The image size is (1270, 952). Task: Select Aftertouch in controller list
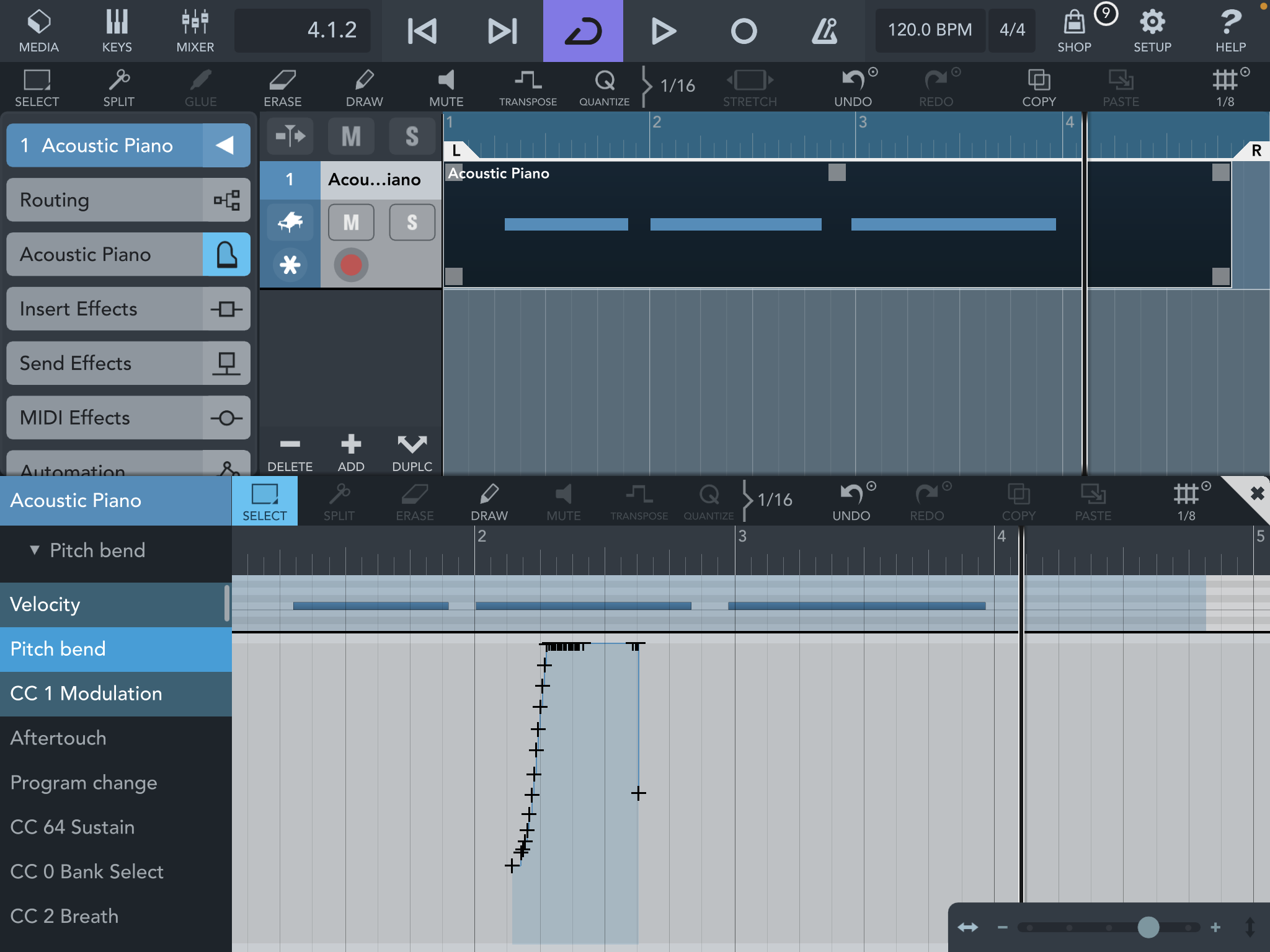[x=116, y=738]
